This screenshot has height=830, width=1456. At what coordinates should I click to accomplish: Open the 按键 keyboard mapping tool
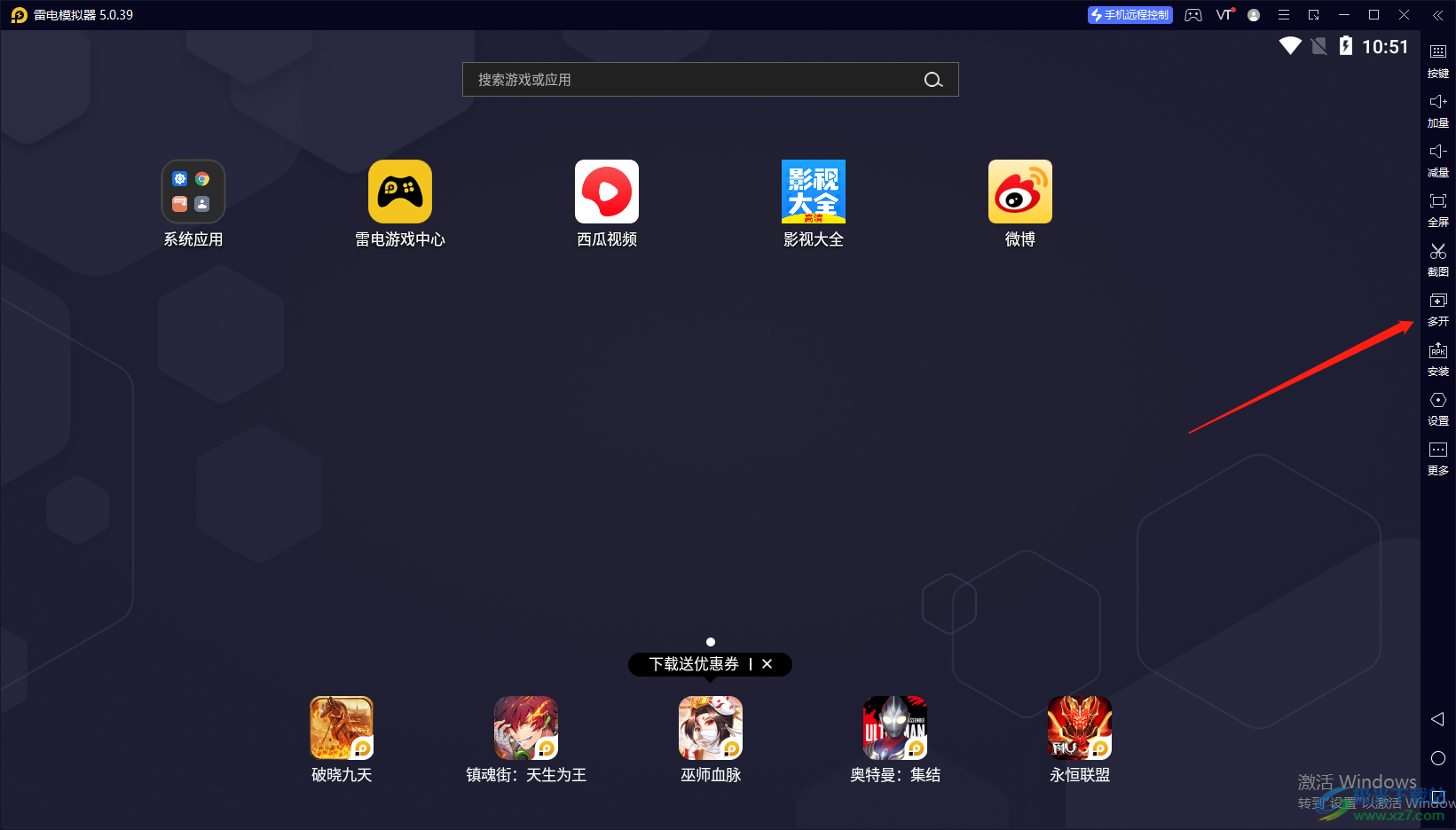pos(1438,60)
